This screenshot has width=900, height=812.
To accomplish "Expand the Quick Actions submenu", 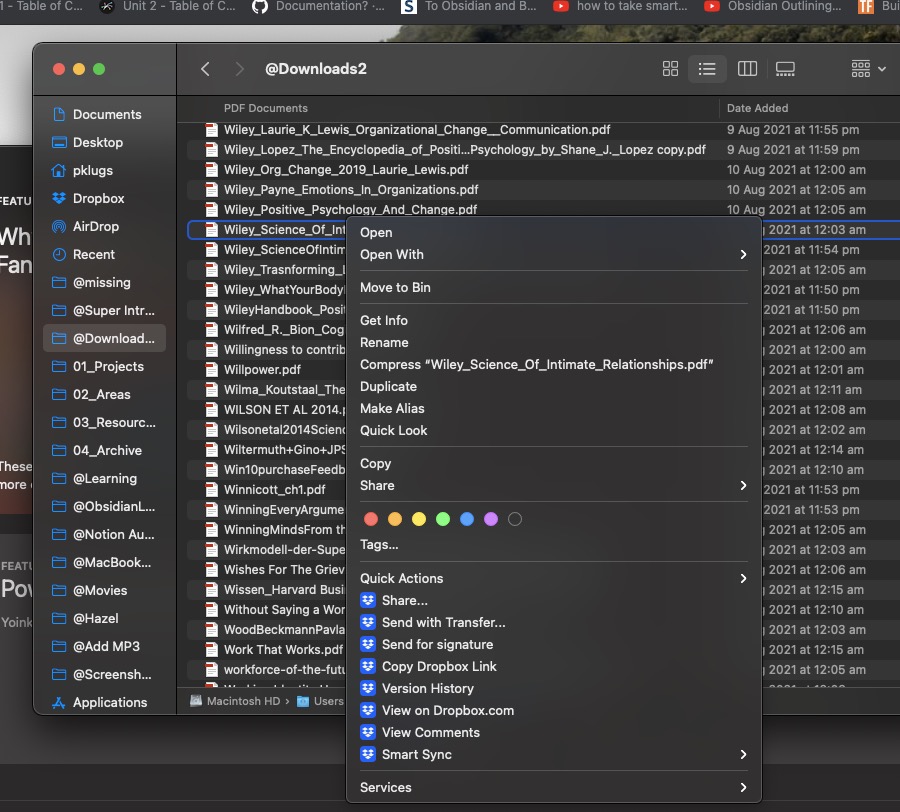I will (x=553, y=578).
